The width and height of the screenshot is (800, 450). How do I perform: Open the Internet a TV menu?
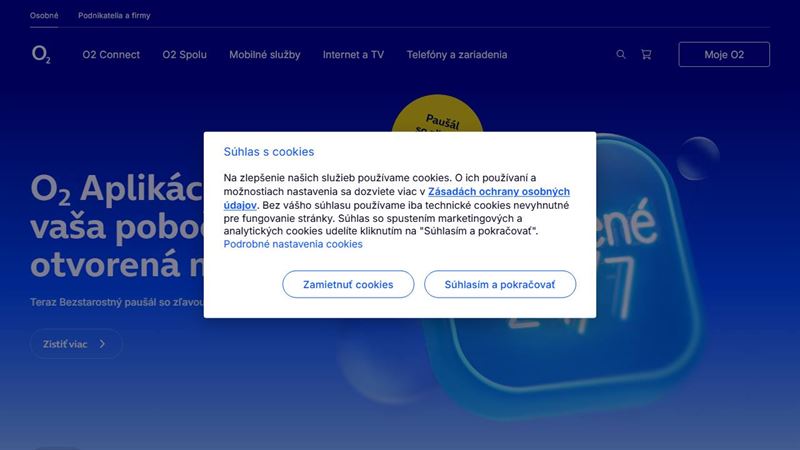353,55
